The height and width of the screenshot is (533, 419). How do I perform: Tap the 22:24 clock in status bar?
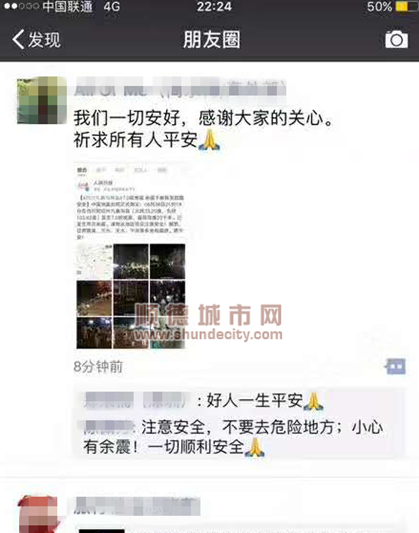pyautogui.click(x=214, y=7)
